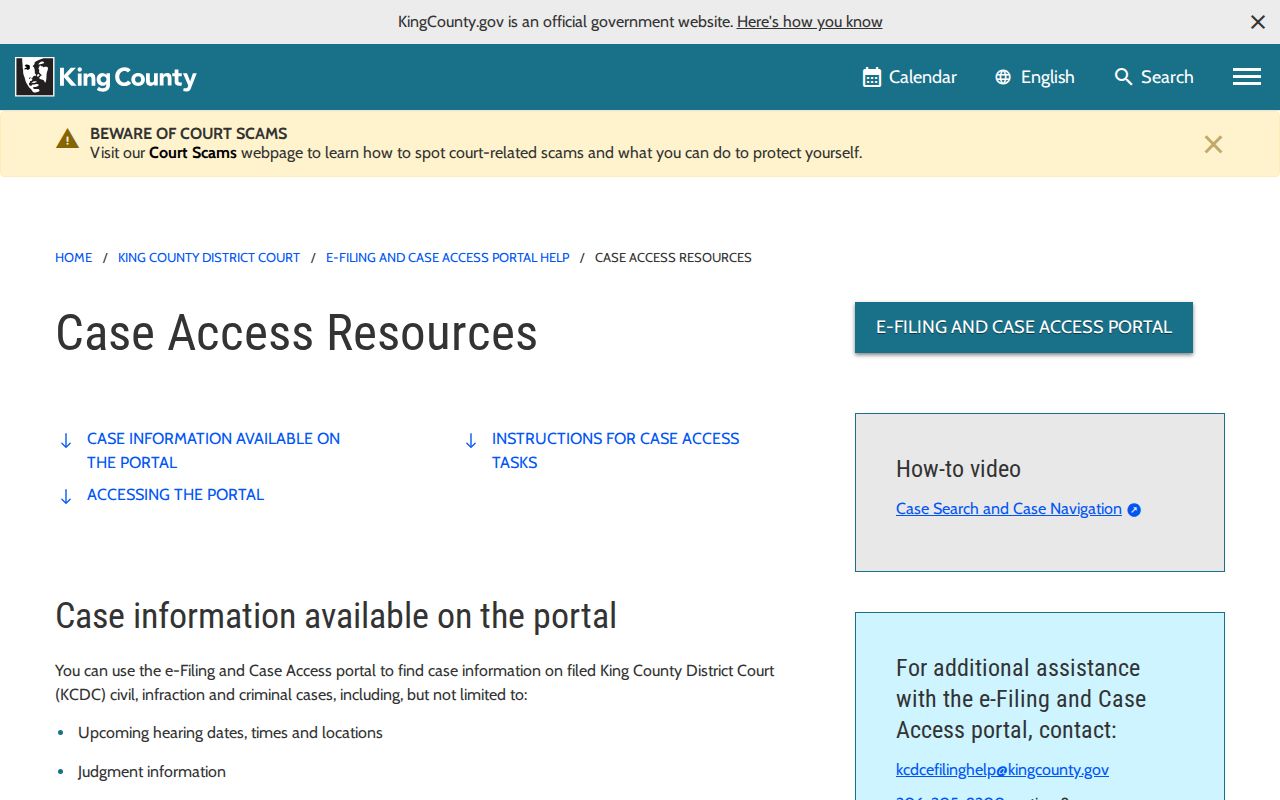Click the King County logo
Image resolution: width=1280 pixels, height=800 pixels.
(106, 77)
